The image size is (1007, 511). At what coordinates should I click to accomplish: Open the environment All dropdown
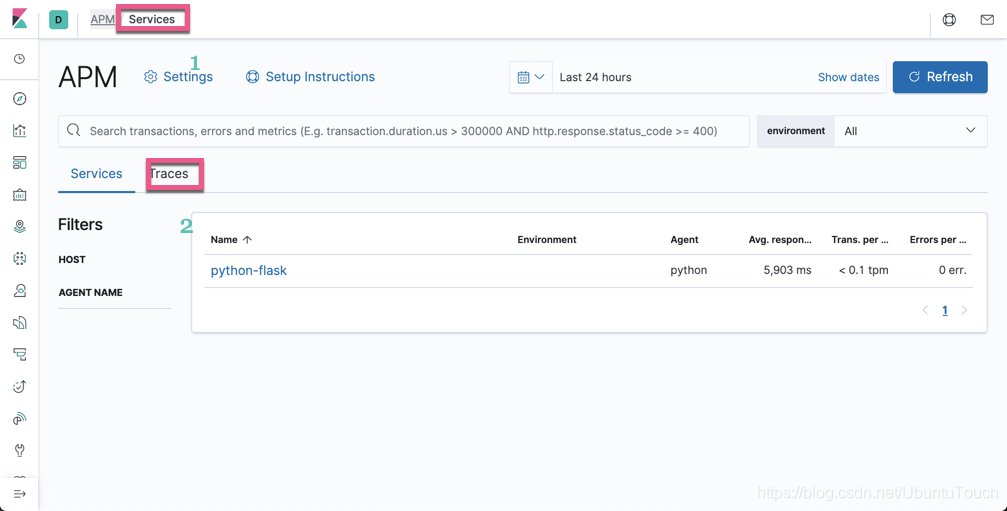point(911,131)
